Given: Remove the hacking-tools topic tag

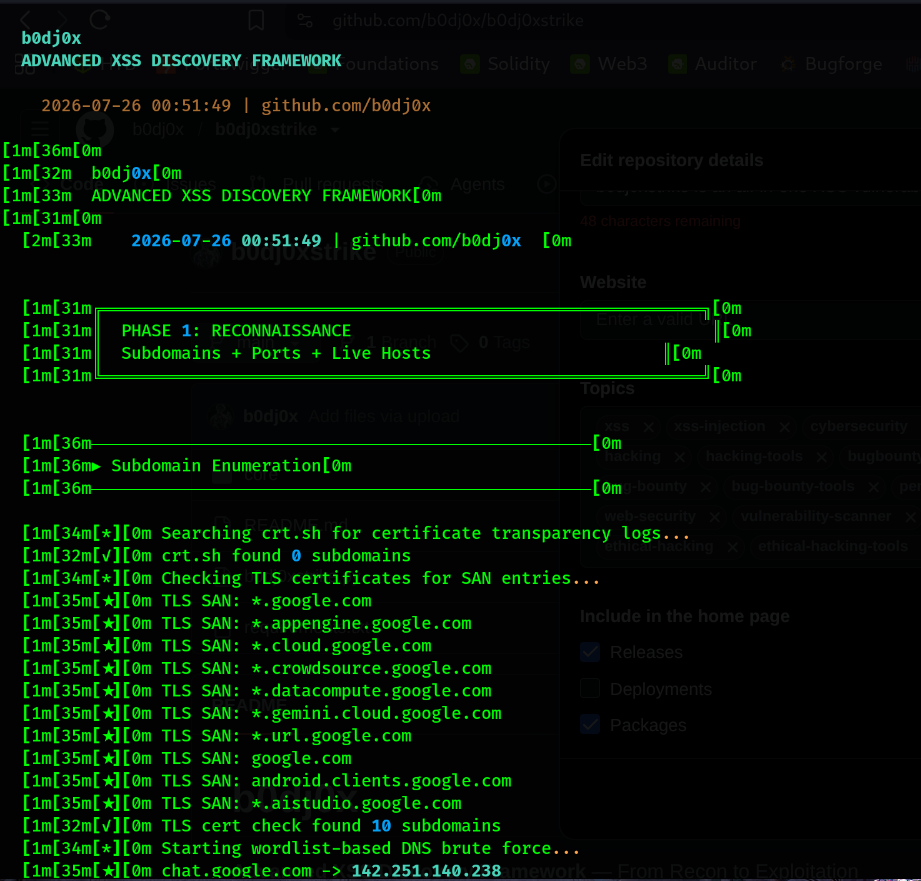Looking at the screenshot, I should tap(821, 457).
